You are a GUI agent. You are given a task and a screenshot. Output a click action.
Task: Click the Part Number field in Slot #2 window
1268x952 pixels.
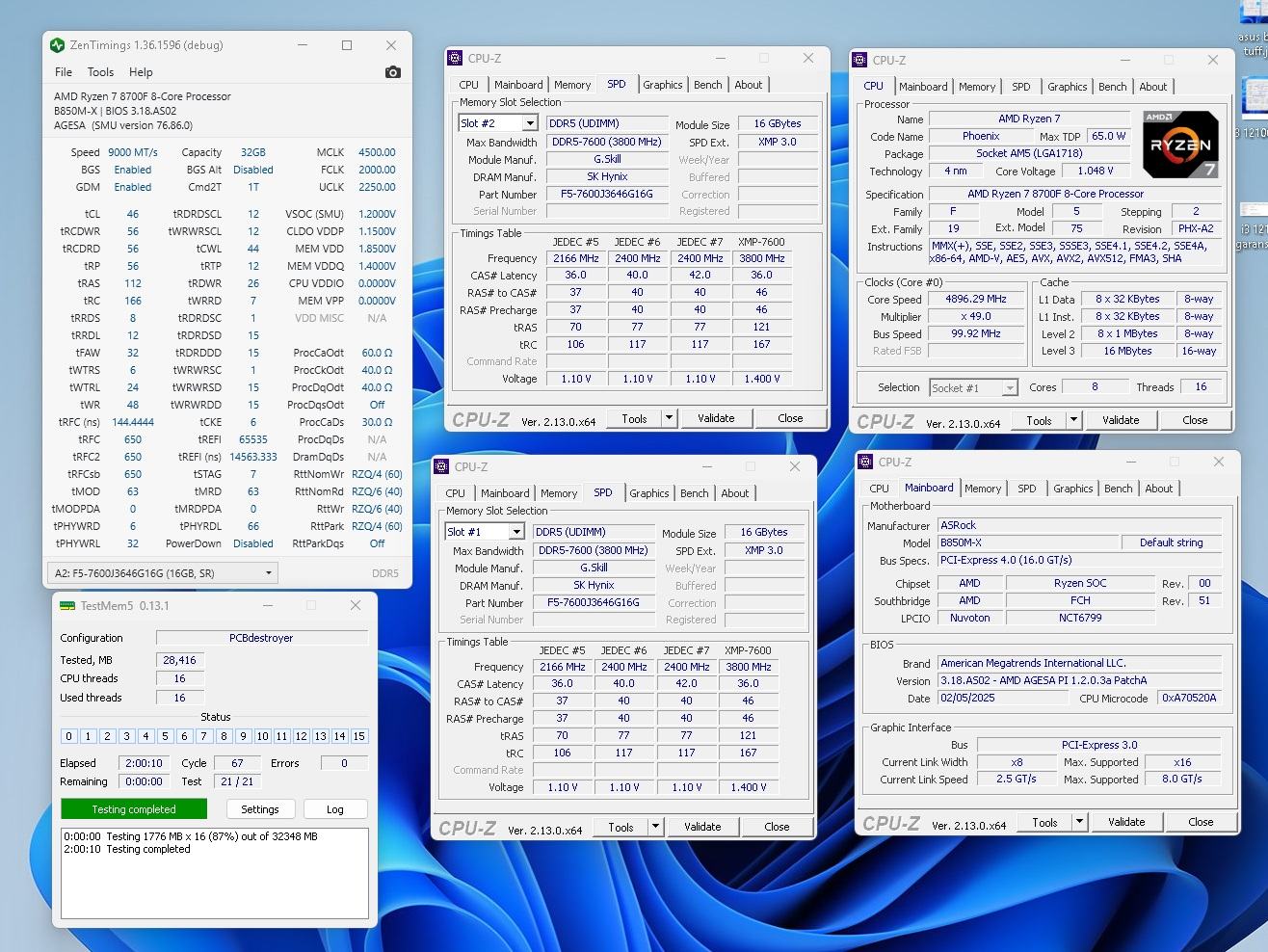607,194
